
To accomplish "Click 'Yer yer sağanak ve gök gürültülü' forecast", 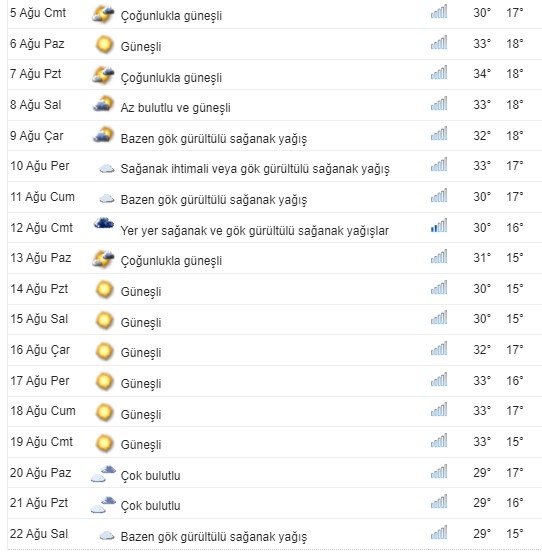I will (x=254, y=231).
